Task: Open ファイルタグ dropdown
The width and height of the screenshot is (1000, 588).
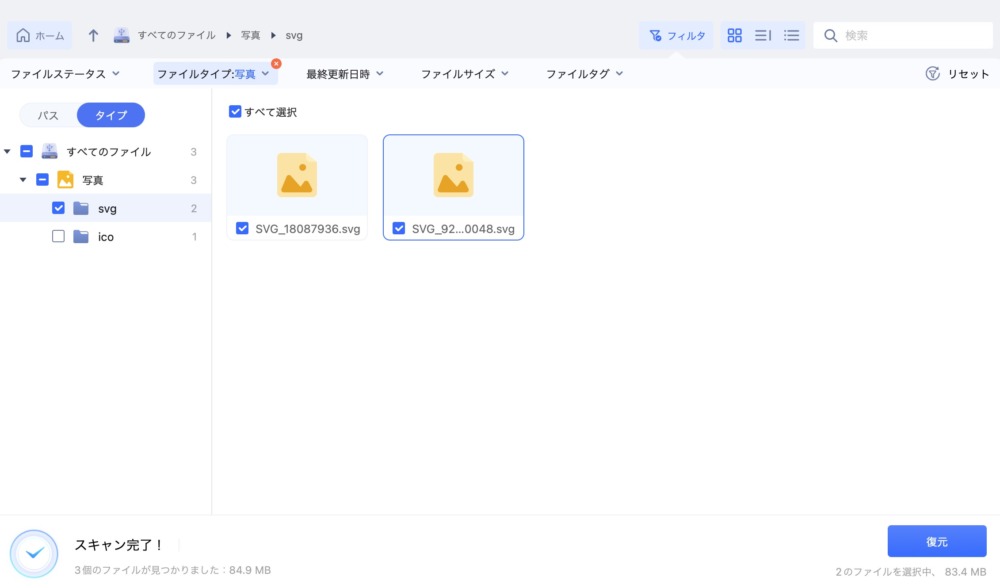Action: [584, 74]
